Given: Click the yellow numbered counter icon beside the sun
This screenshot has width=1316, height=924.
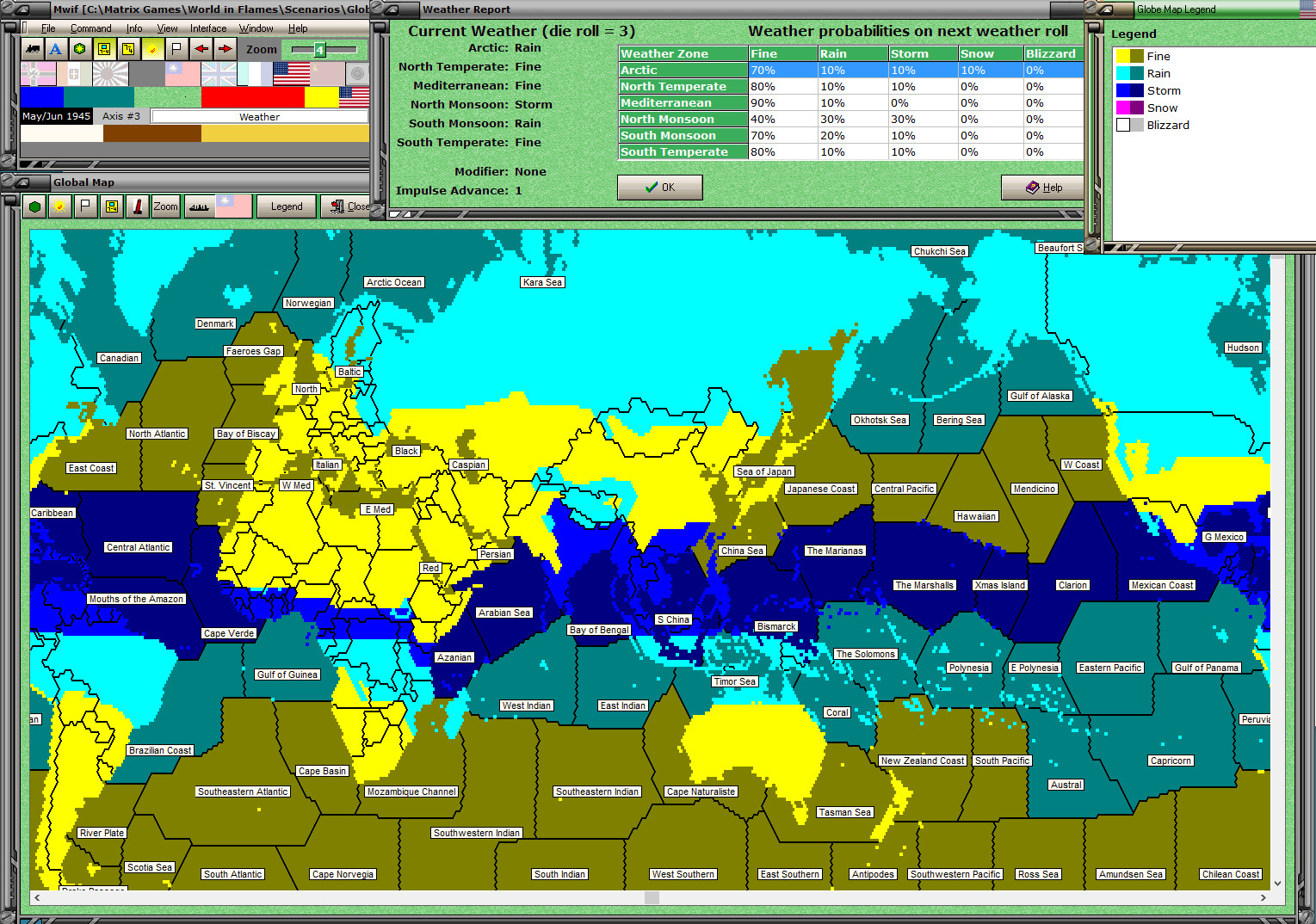Looking at the screenshot, I should pyautogui.click(x=127, y=49).
